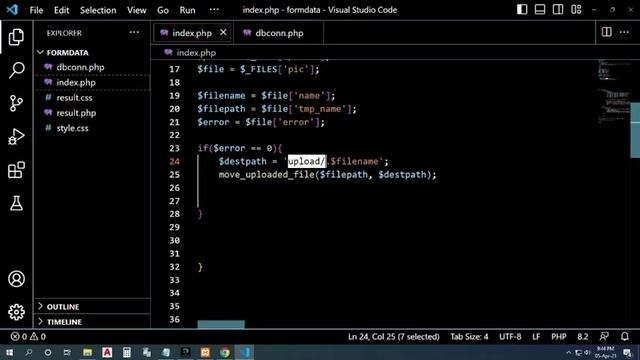
Task: Toggle secondary side bar layout icon
Action: (x=558, y=9)
